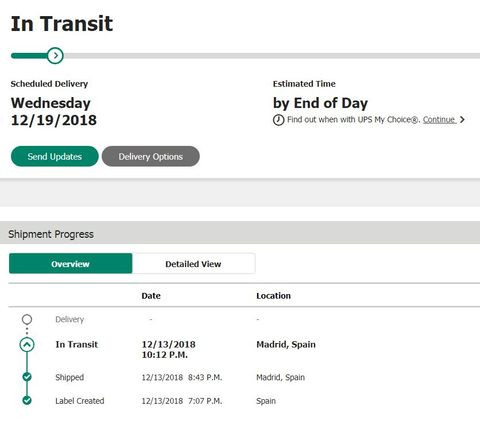Click the clock icon beside Find out when

279,120
